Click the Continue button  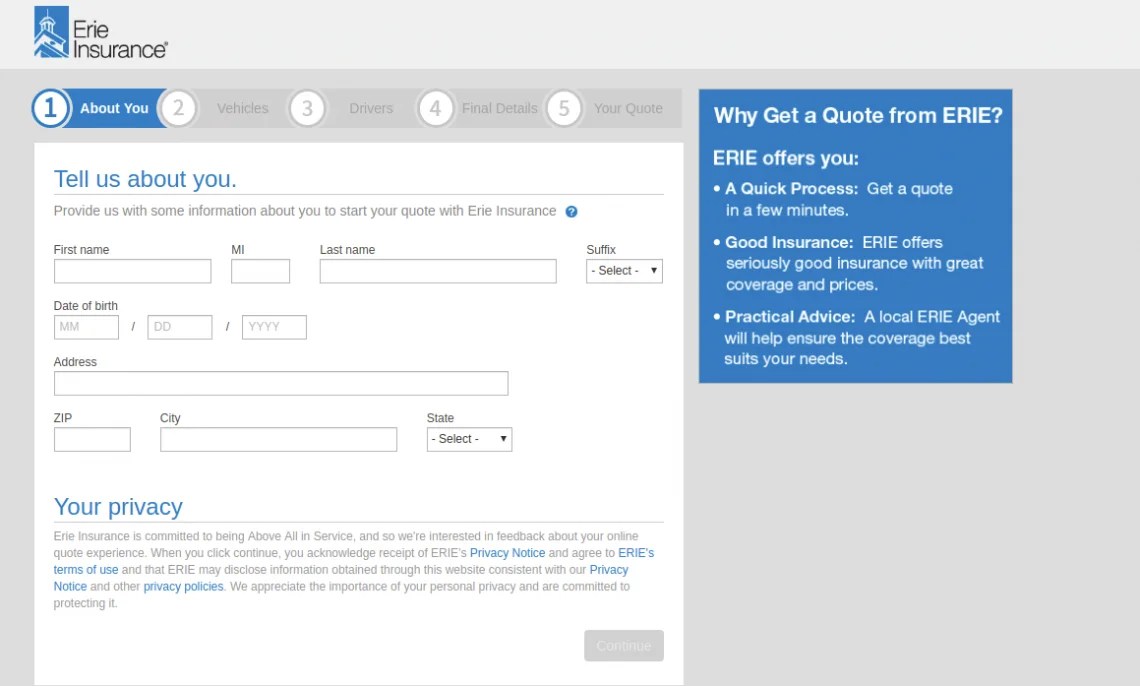(x=623, y=645)
